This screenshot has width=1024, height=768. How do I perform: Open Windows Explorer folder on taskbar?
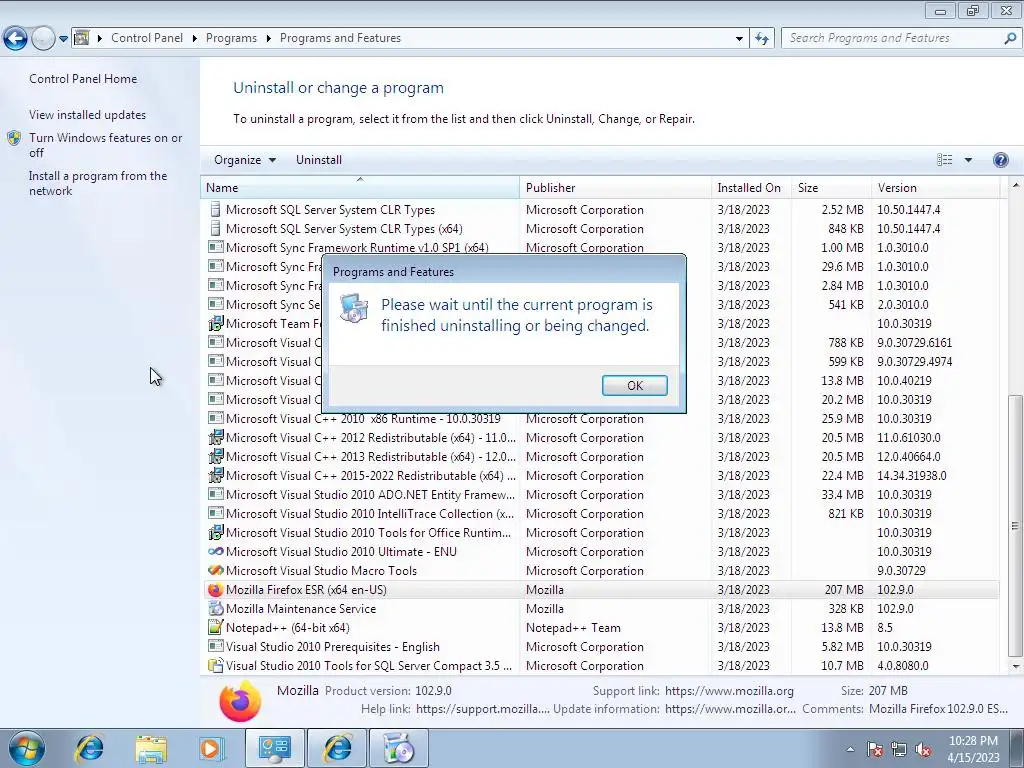[152, 748]
